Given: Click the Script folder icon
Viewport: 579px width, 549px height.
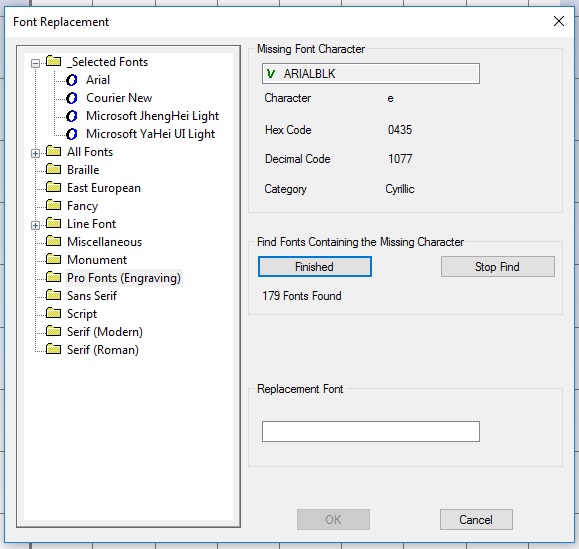Looking at the screenshot, I should click(x=54, y=313).
